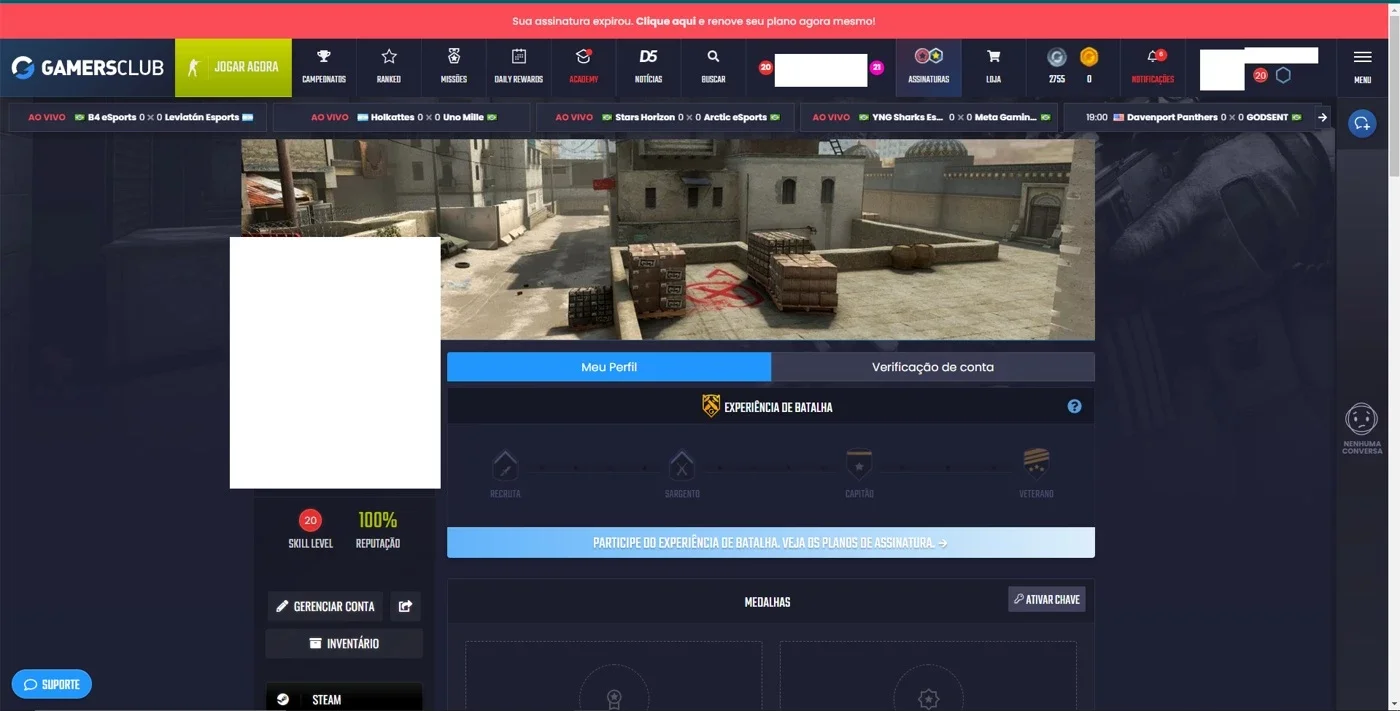Click the second empty medal slot
The image size is (1400, 711).
click(x=928, y=677)
